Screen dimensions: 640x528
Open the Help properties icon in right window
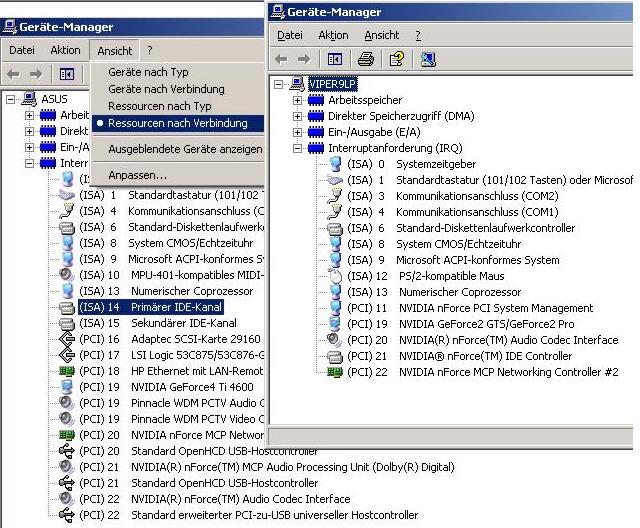coord(397,60)
